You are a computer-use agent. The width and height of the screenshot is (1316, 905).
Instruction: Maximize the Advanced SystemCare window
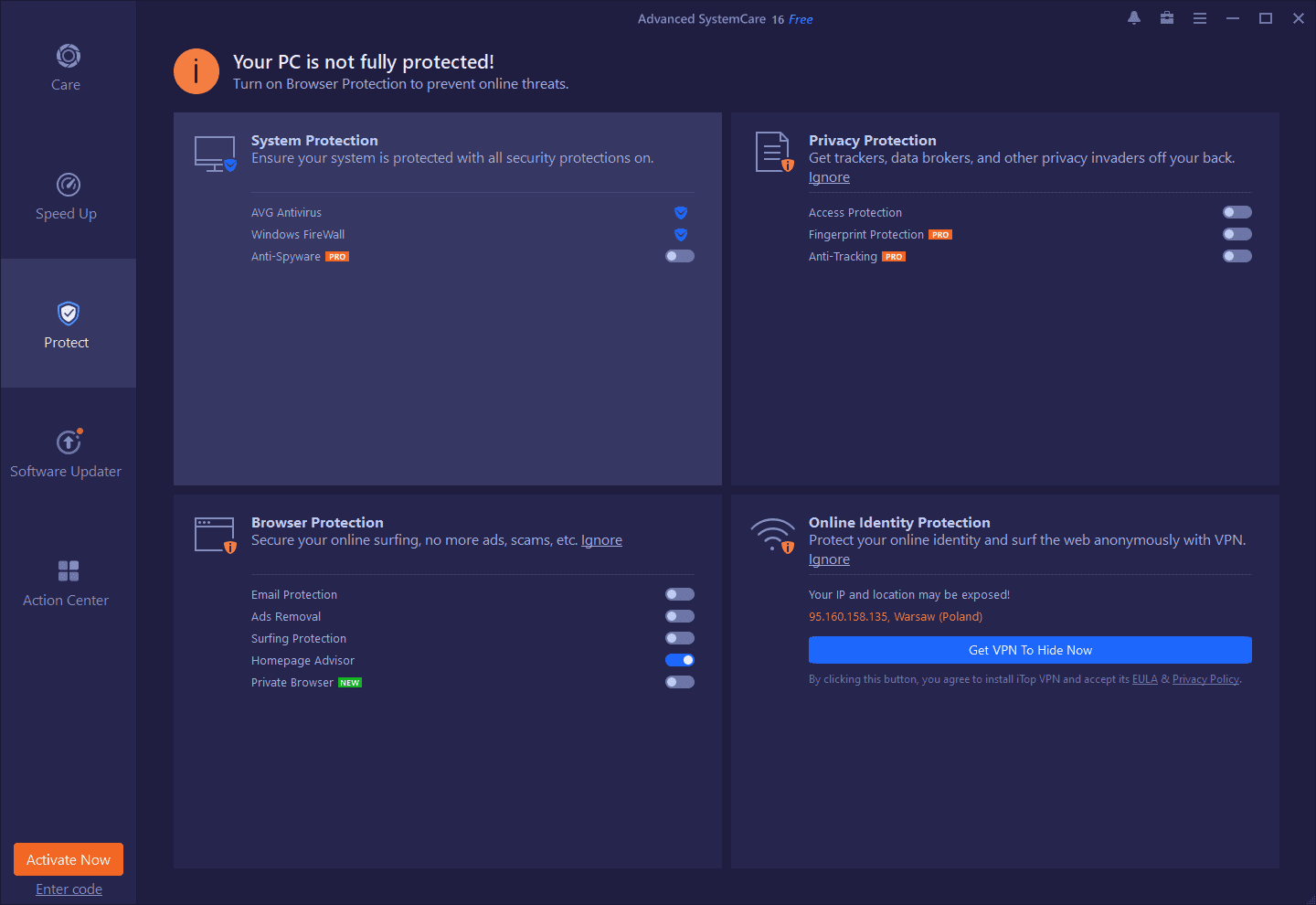point(1266,18)
